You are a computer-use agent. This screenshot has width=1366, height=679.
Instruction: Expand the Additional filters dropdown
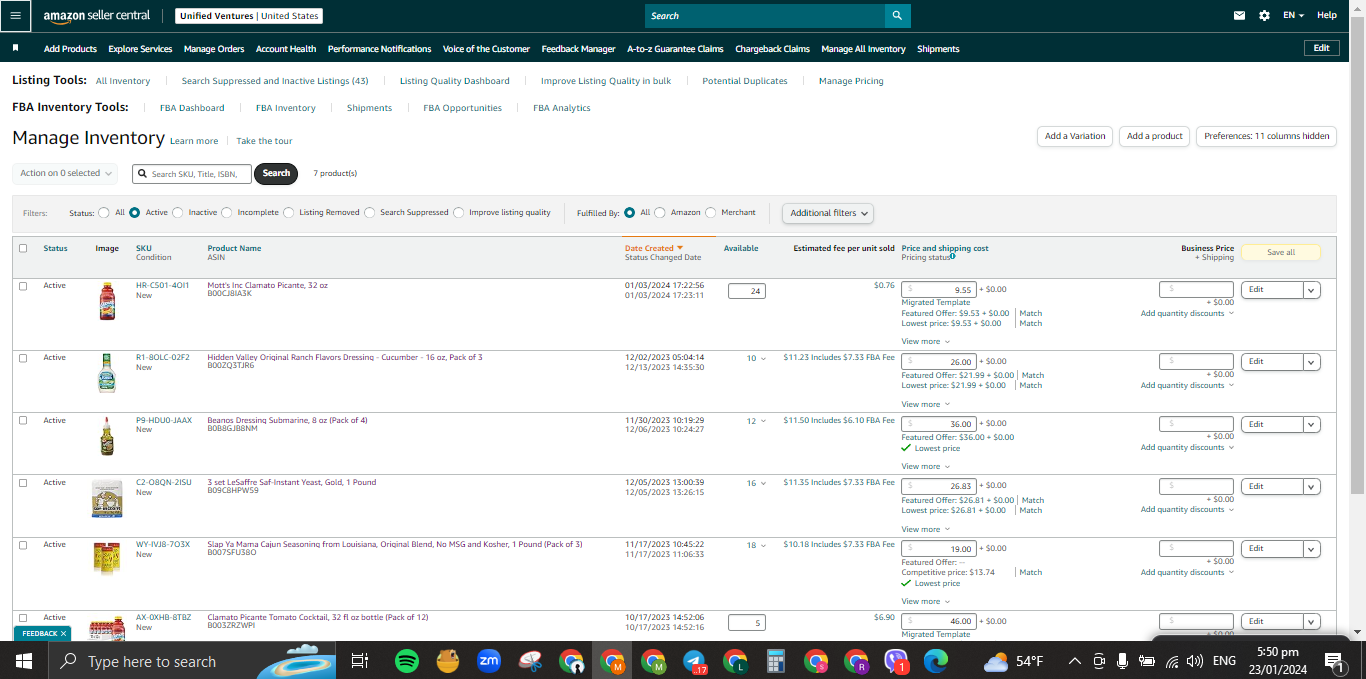click(x=828, y=213)
